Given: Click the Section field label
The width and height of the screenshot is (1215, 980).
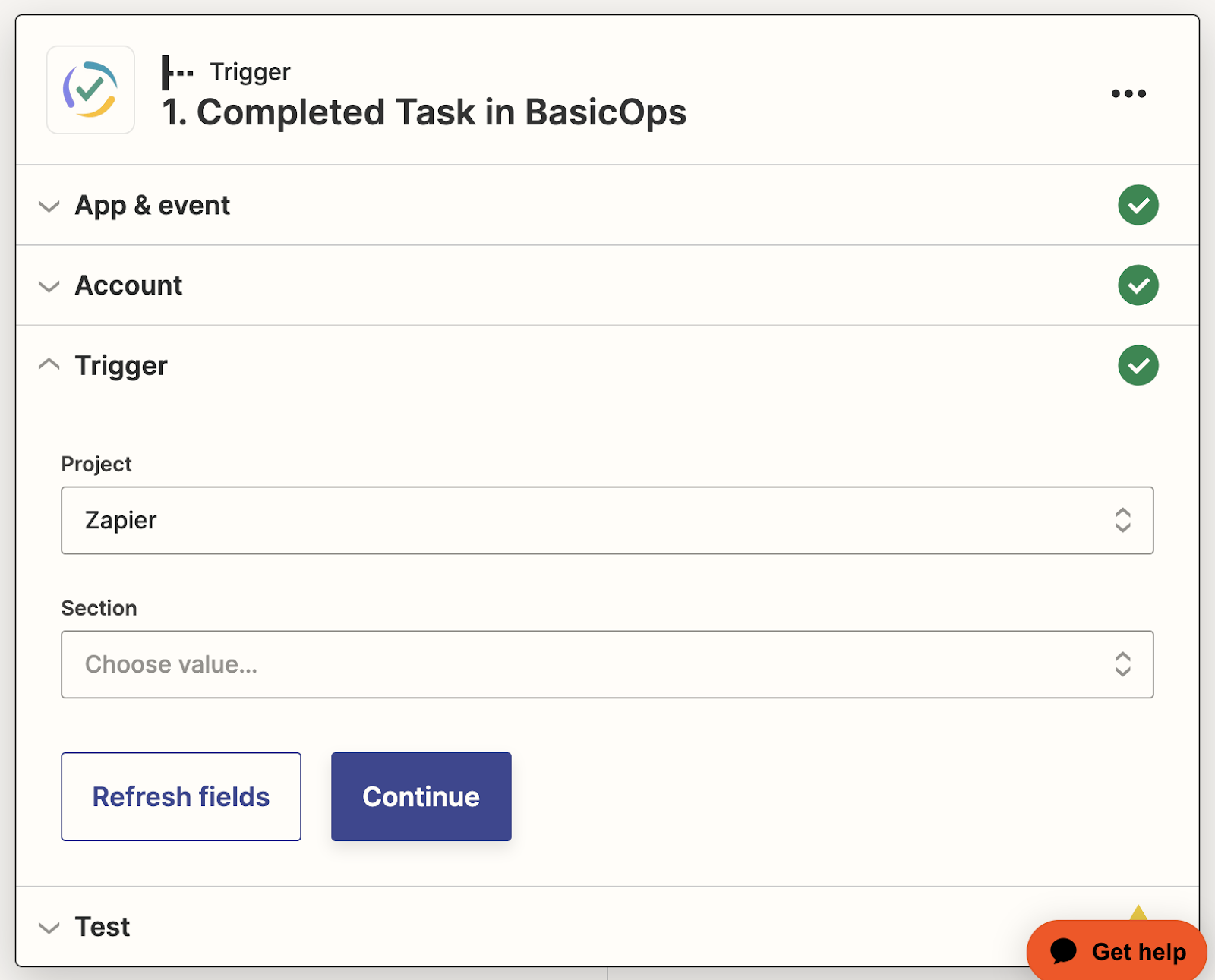Looking at the screenshot, I should (x=99, y=608).
